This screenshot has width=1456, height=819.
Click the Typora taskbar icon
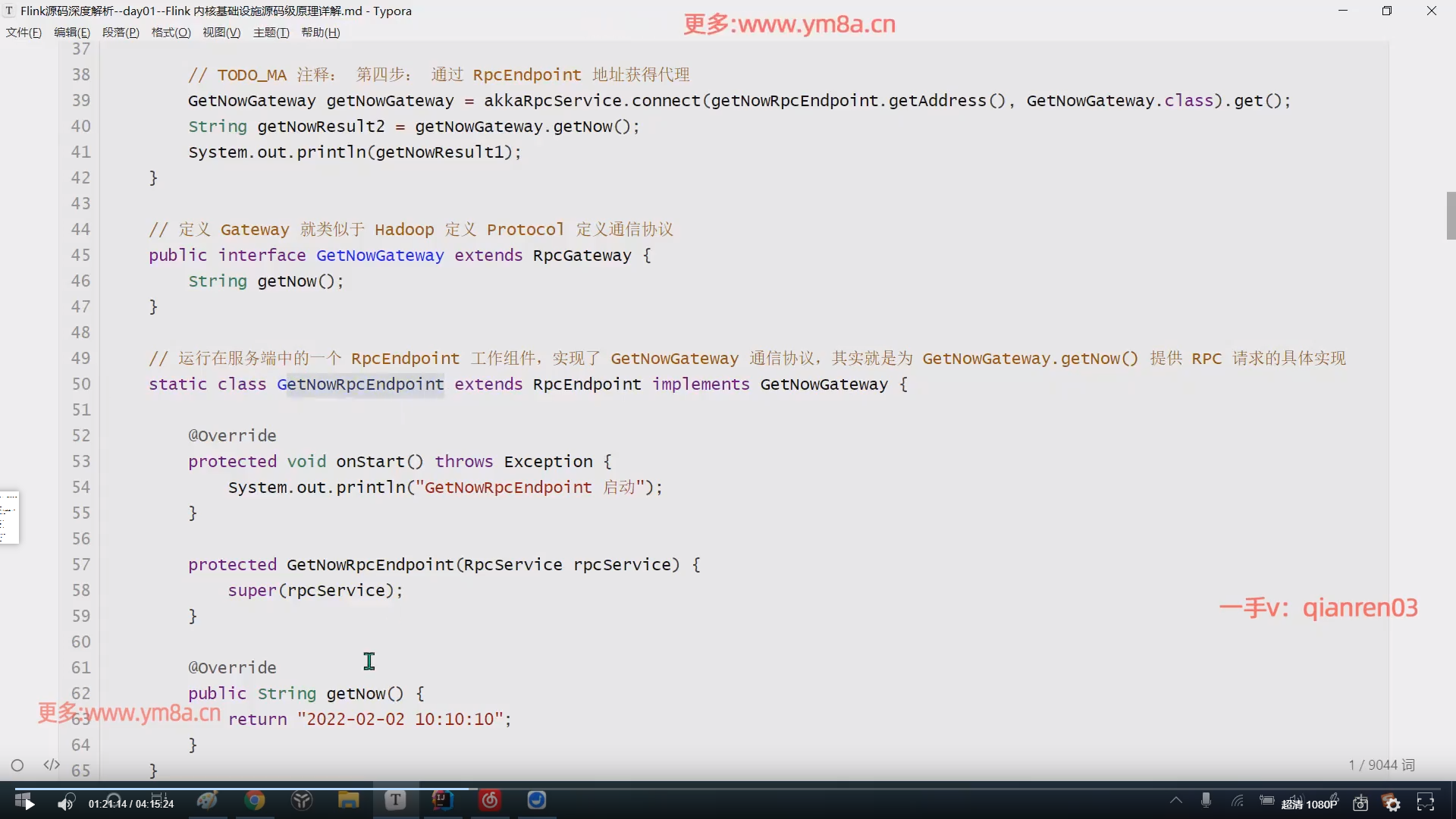pyautogui.click(x=395, y=801)
